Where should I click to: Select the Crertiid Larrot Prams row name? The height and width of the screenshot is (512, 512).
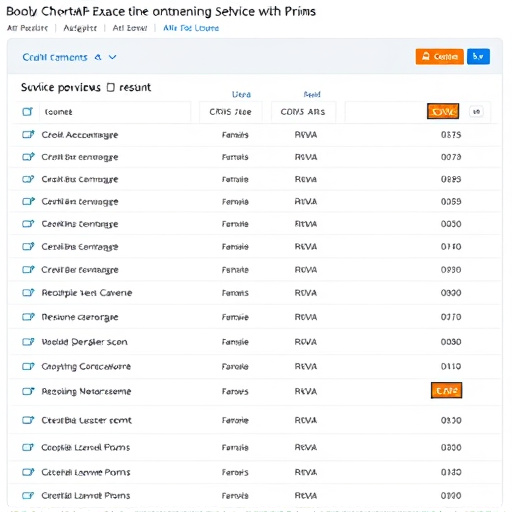(86, 496)
